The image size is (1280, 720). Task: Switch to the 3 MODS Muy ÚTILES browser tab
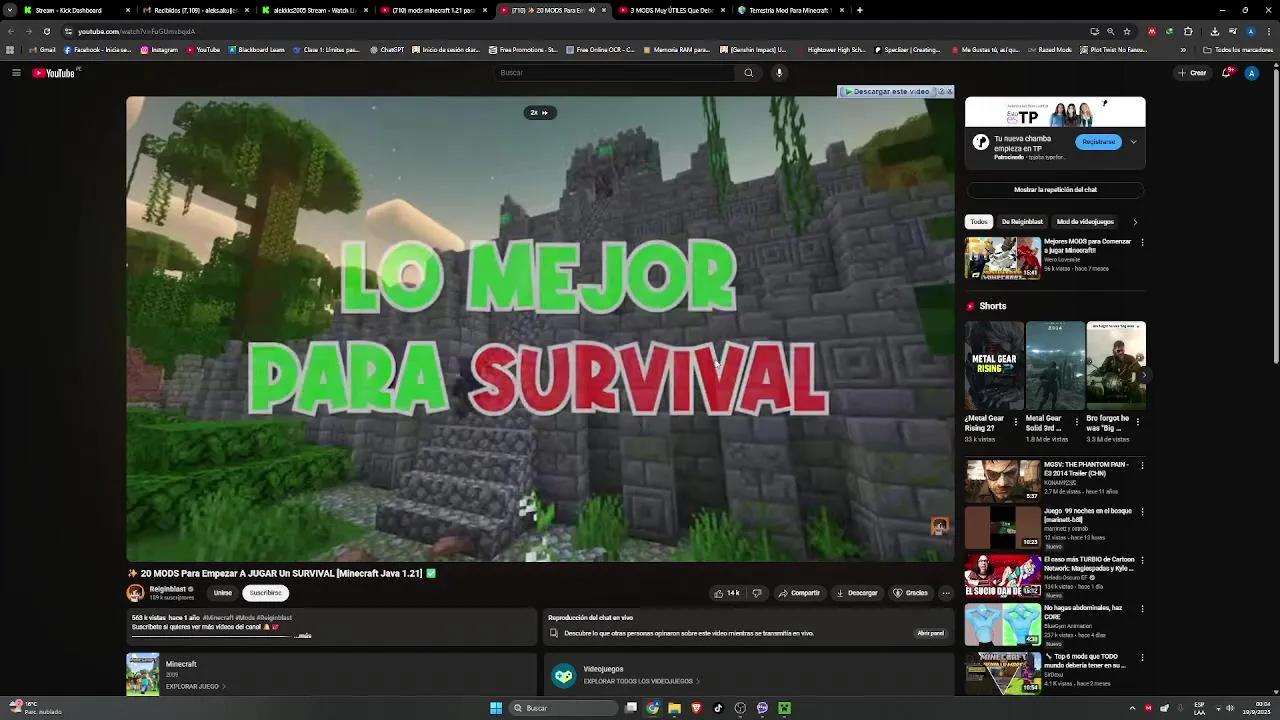tap(671, 10)
